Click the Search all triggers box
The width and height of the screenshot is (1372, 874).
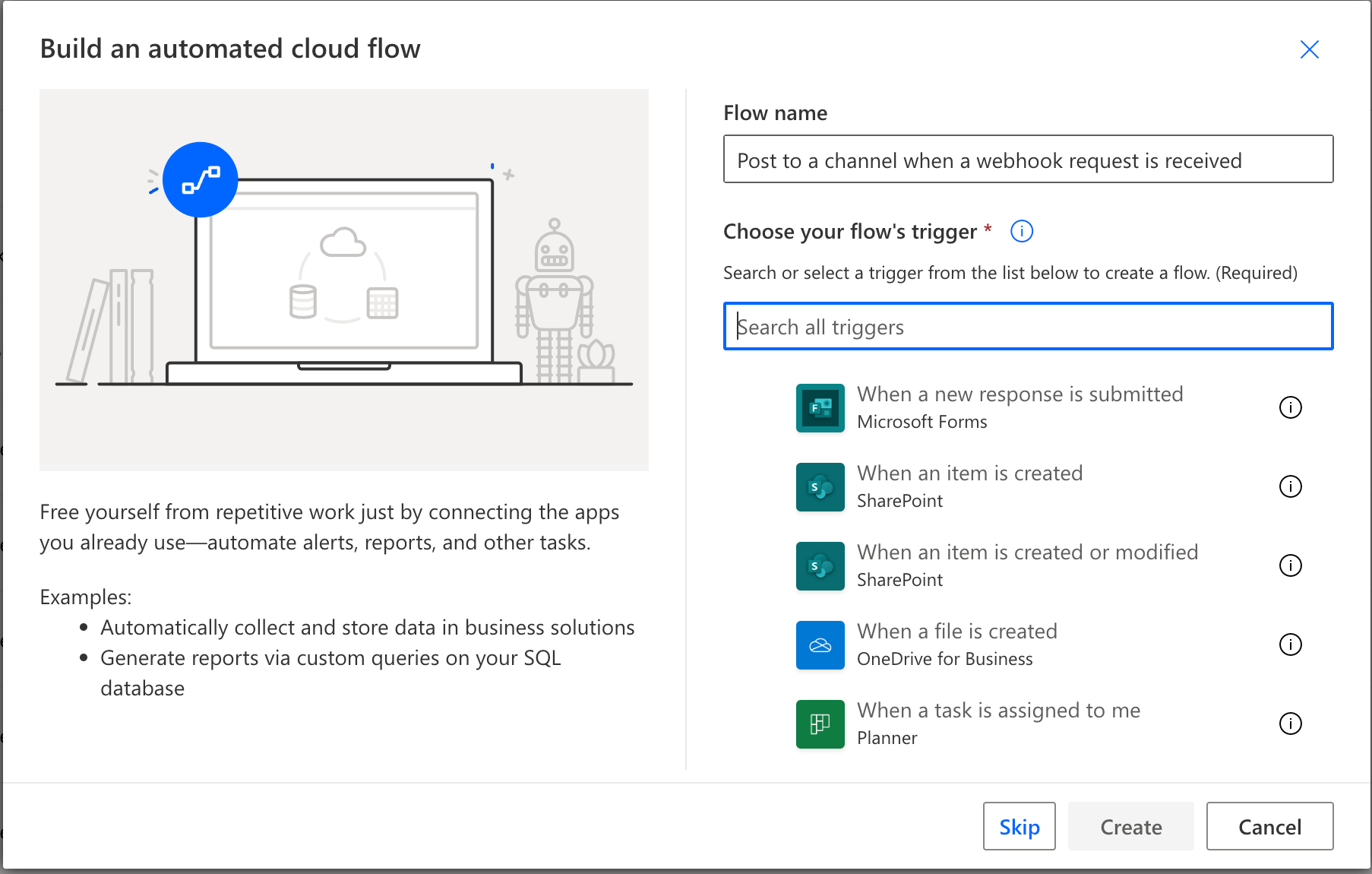[x=1028, y=327]
